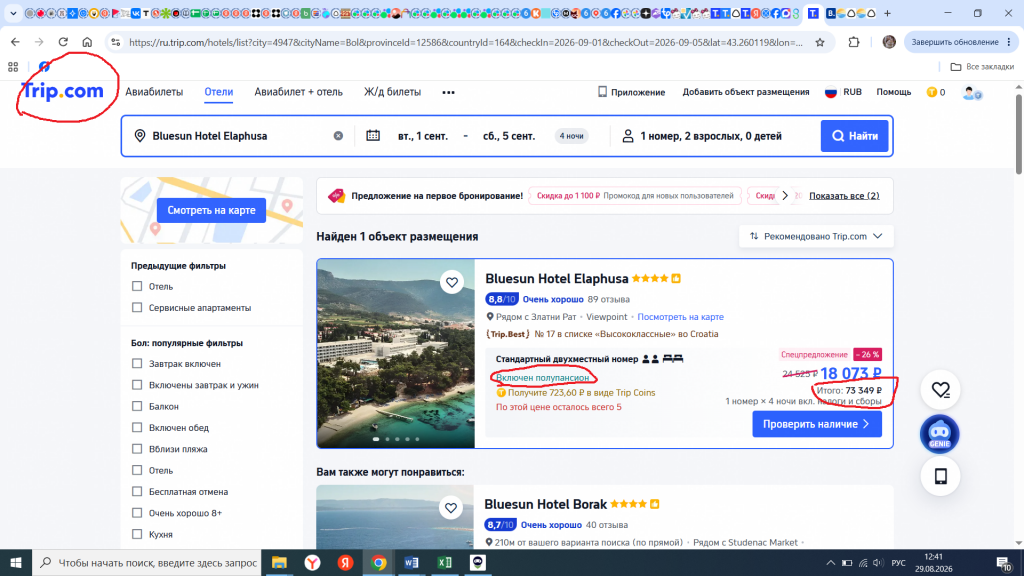Open Word from the taskbar
This screenshot has height=576, width=1024.
pyautogui.click(x=411, y=562)
